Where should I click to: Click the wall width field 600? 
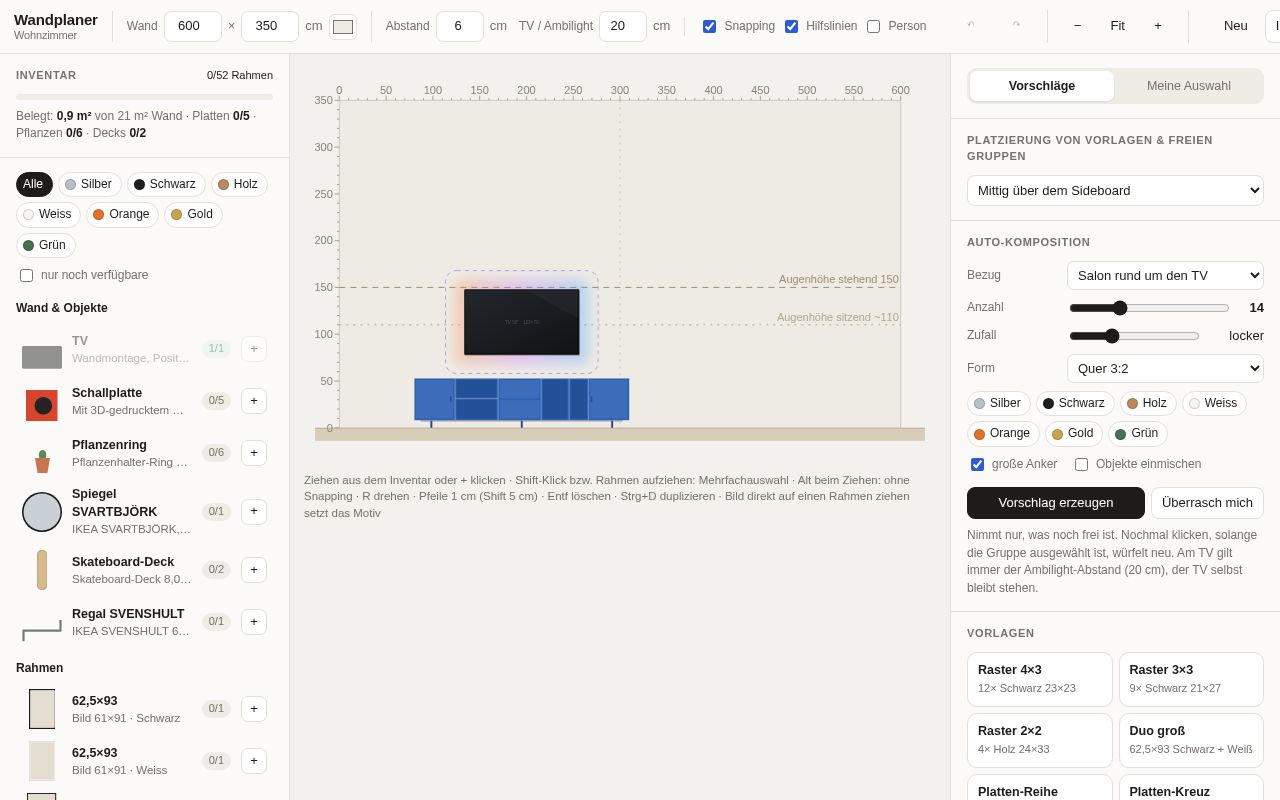pos(193,26)
